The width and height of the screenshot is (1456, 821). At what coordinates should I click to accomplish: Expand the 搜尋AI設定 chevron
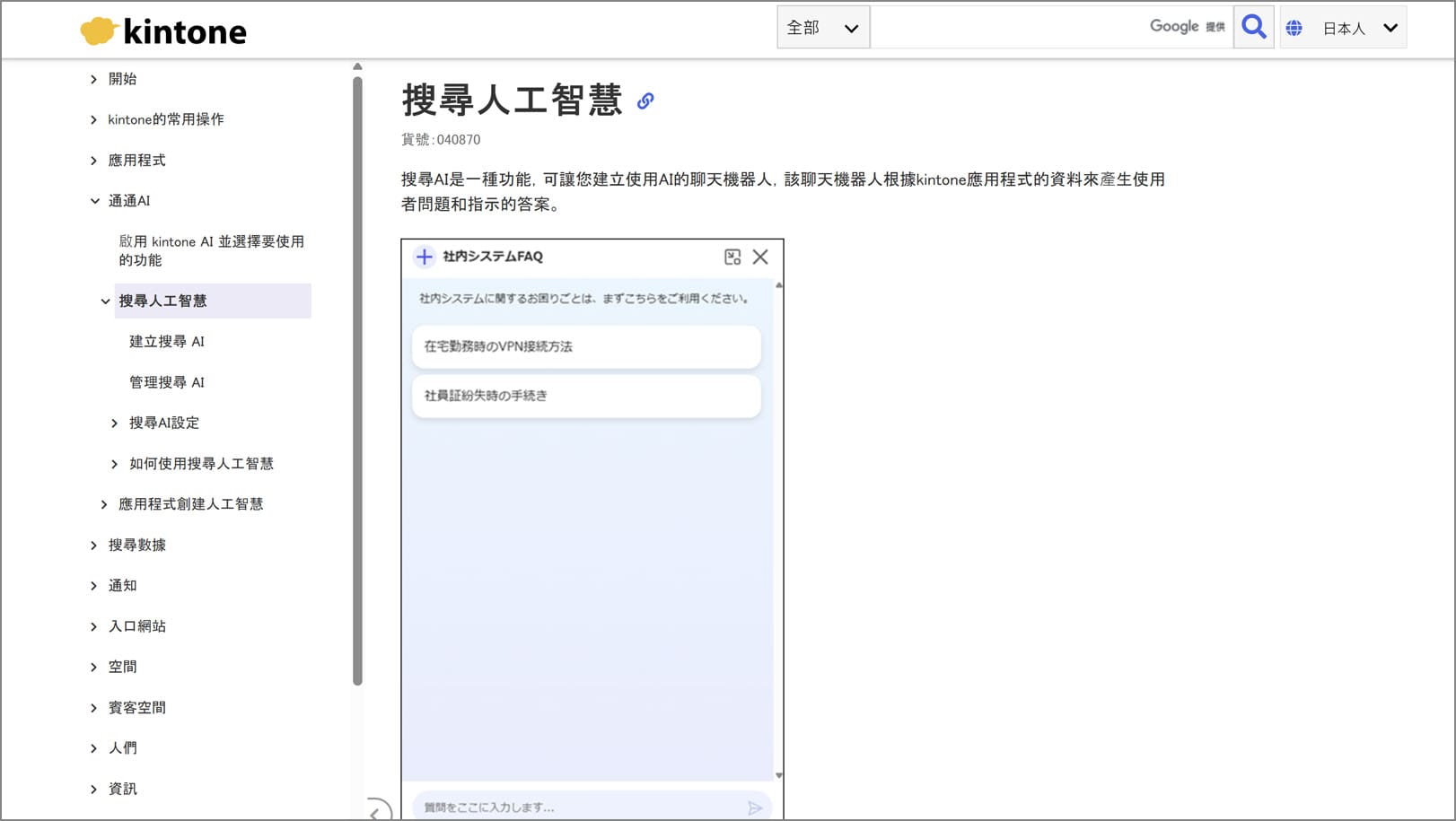coord(114,423)
